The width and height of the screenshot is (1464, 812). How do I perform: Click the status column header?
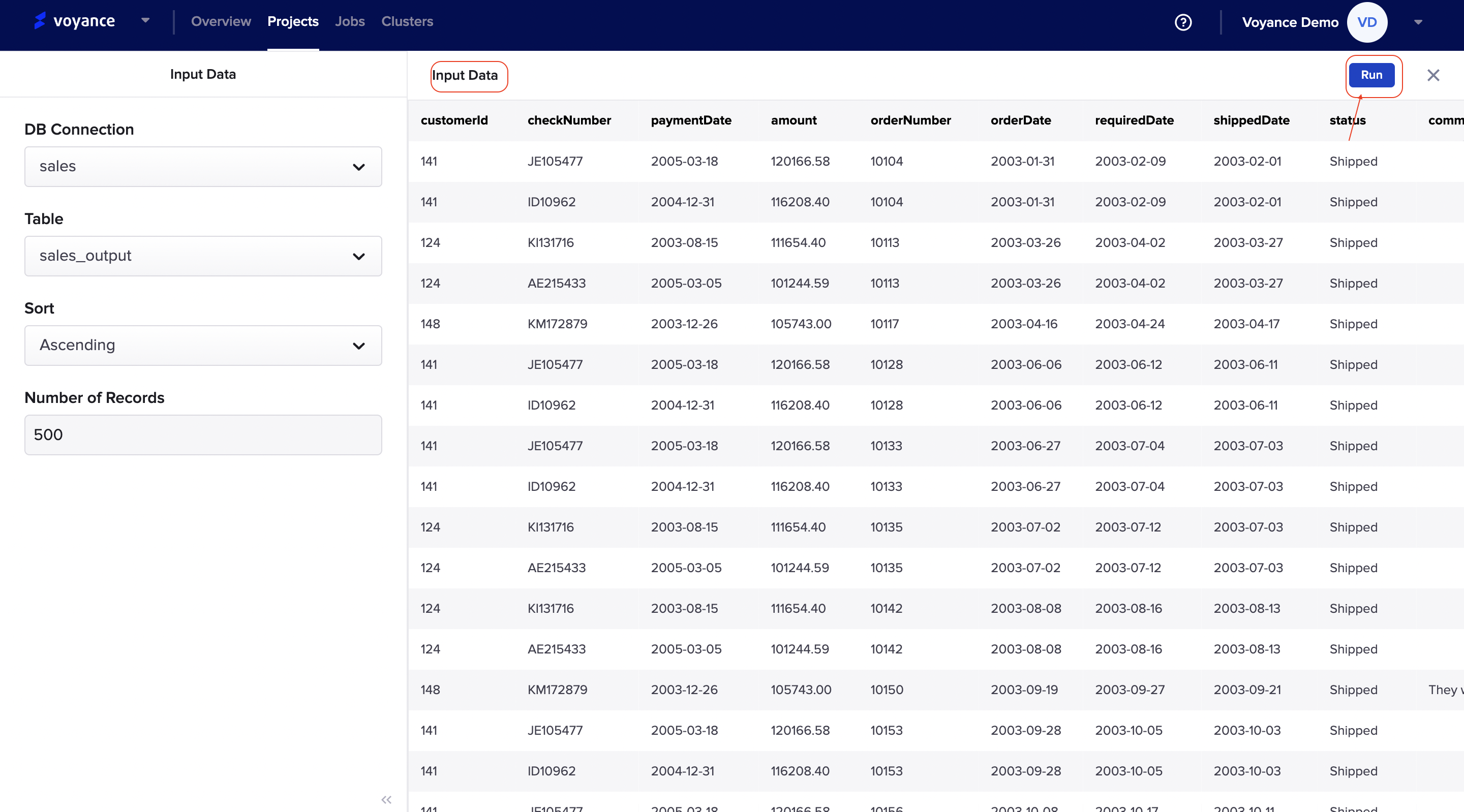tap(1347, 120)
